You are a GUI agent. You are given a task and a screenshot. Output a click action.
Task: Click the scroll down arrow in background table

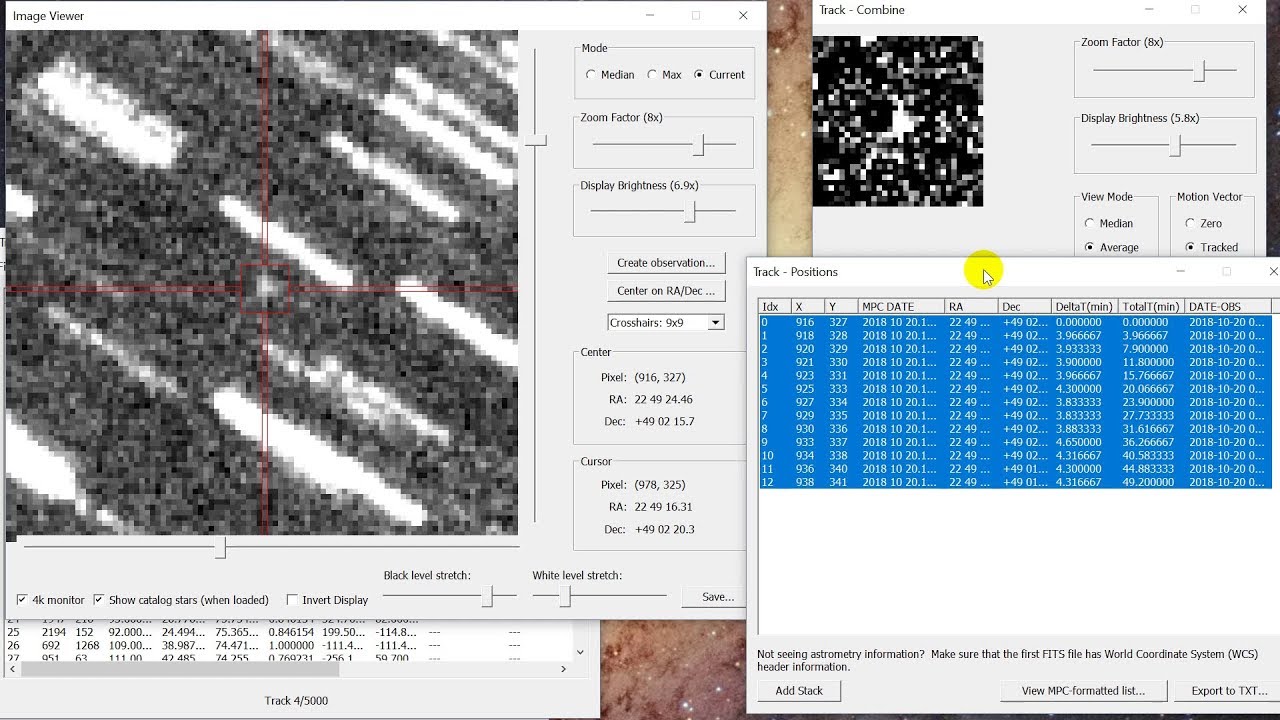[x=580, y=652]
